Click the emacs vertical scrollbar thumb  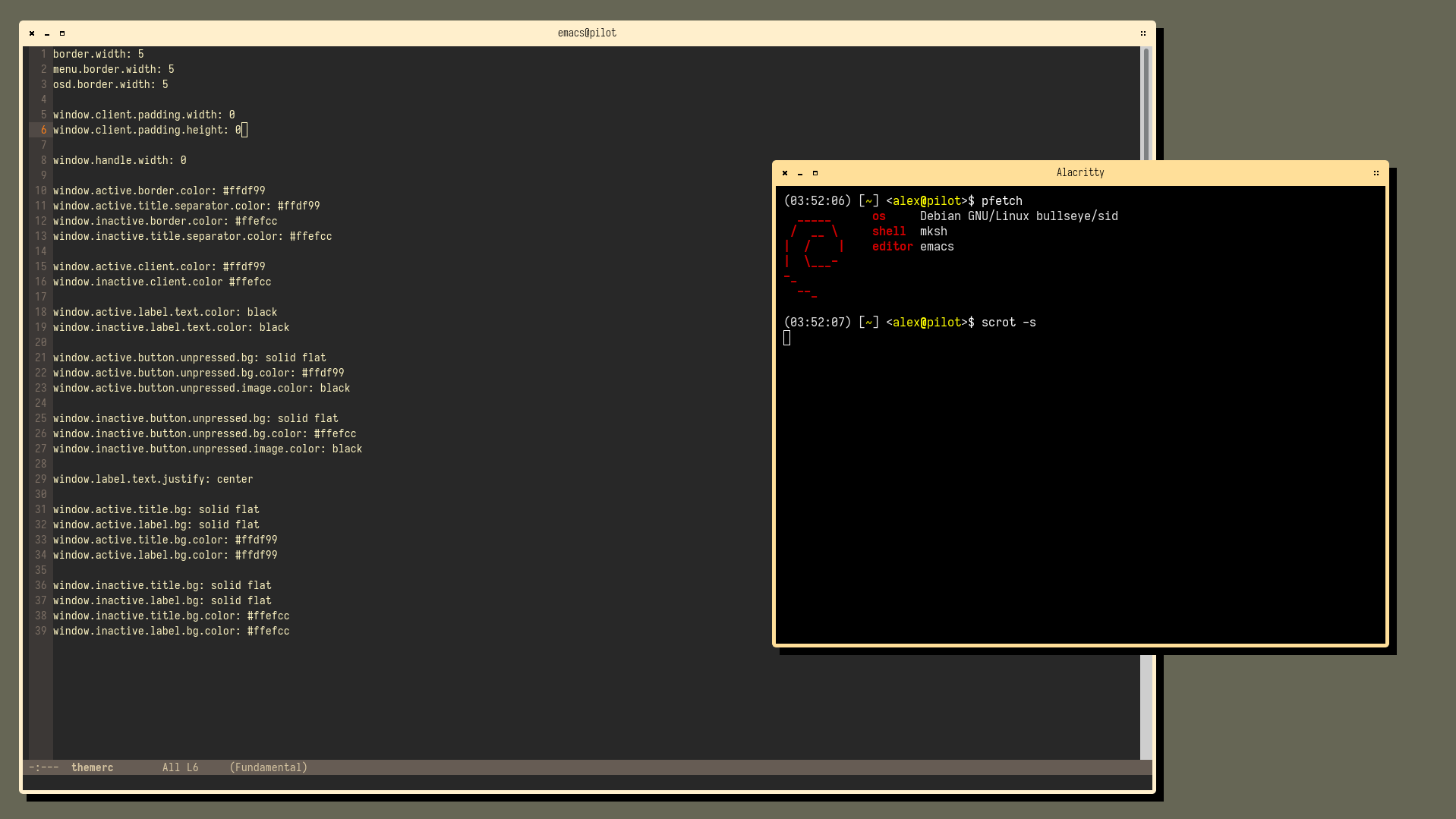coord(1146,104)
